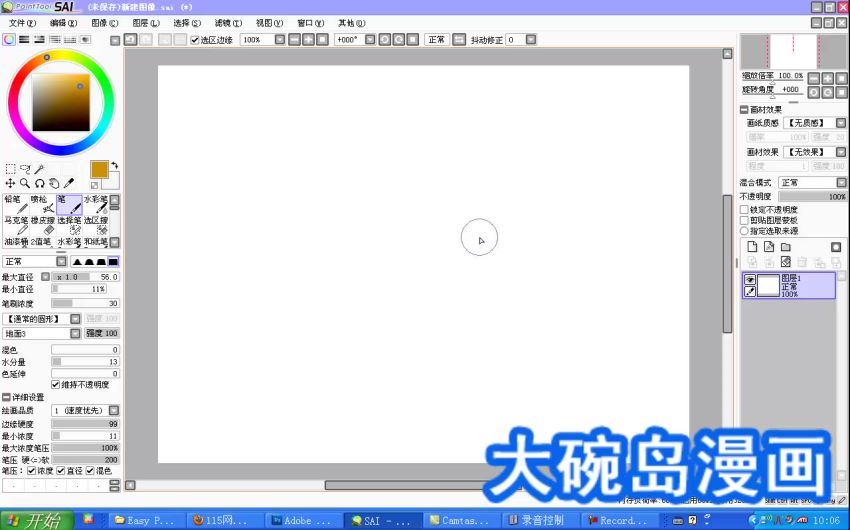Viewport: 850px width, 530px height.
Task: Open the 绘画品质 quality dropdown
Action: 114,410
